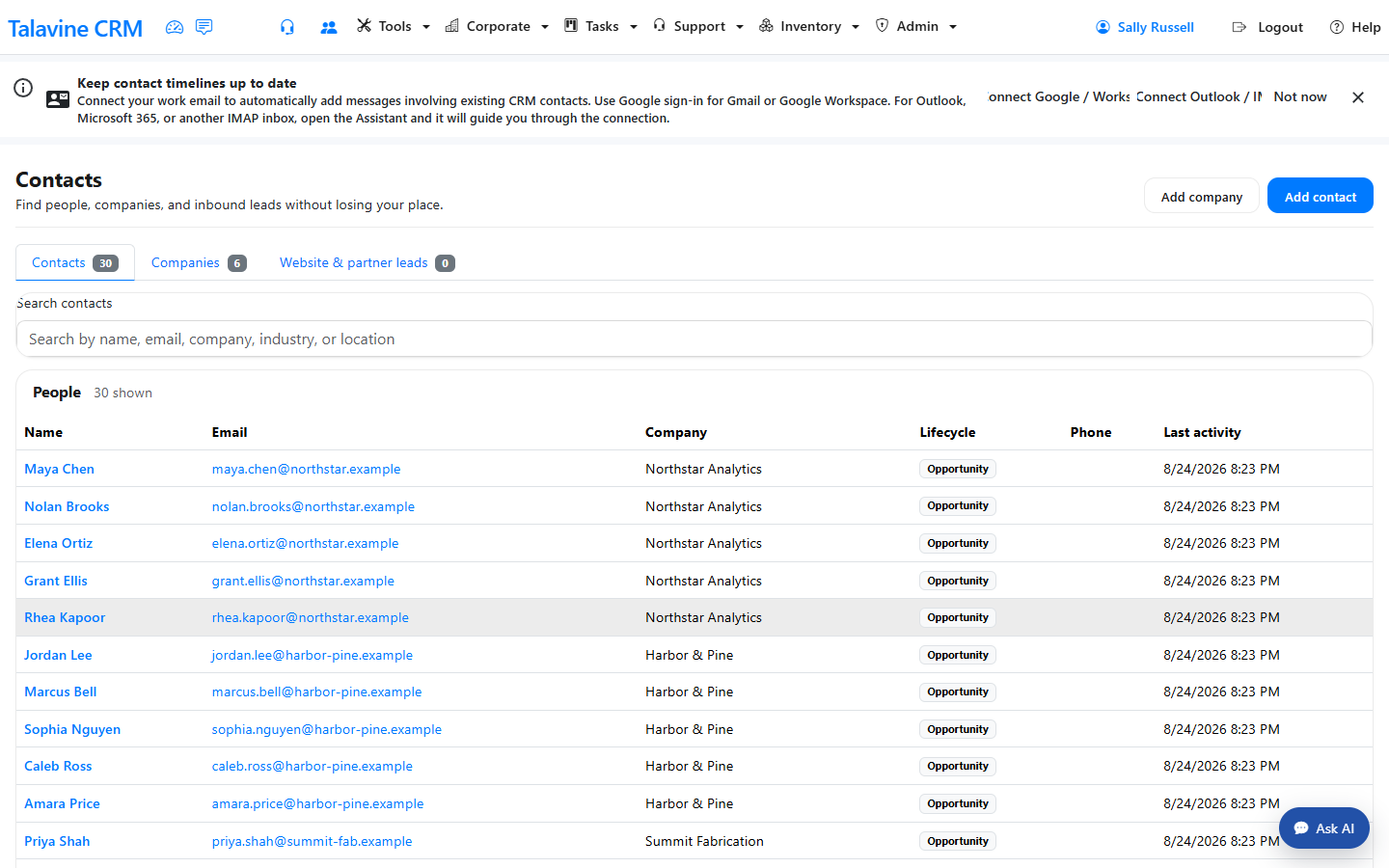This screenshot has height=868, width=1389.
Task: Open the chat messages icon beside the logo
Action: [204, 27]
